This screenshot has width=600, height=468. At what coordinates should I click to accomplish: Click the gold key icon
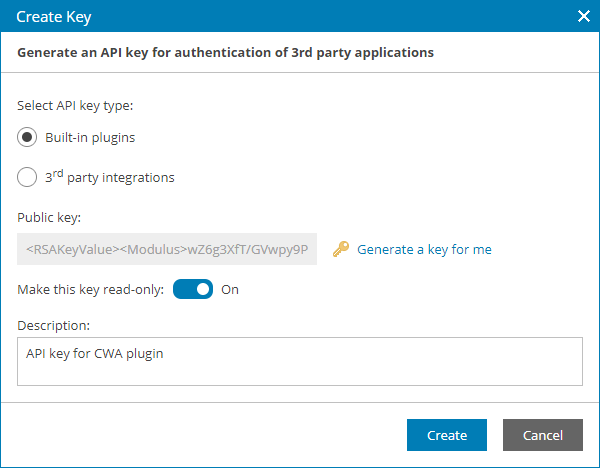342,250
